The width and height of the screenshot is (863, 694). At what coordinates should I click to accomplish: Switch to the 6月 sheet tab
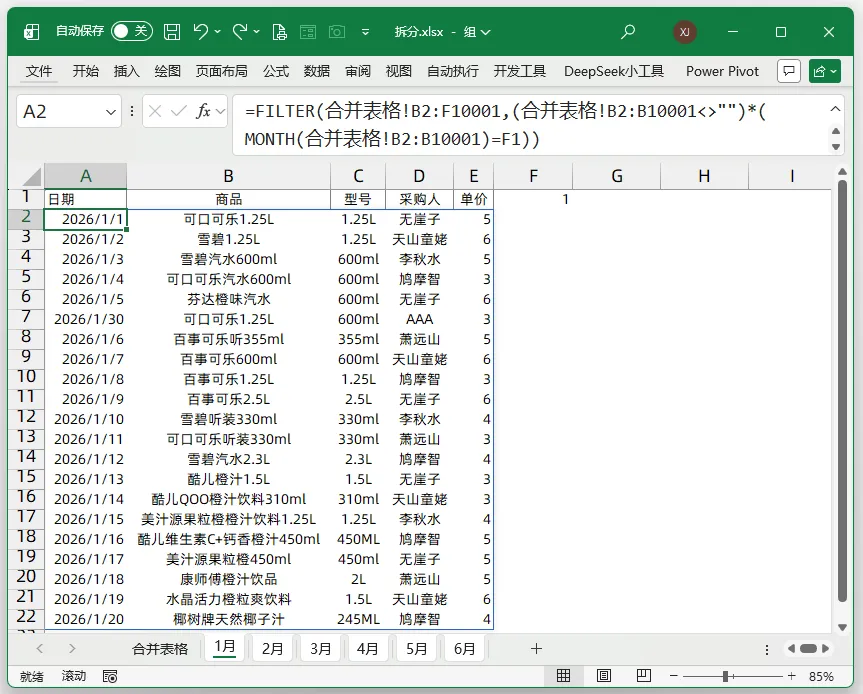[x=465, y=649]
